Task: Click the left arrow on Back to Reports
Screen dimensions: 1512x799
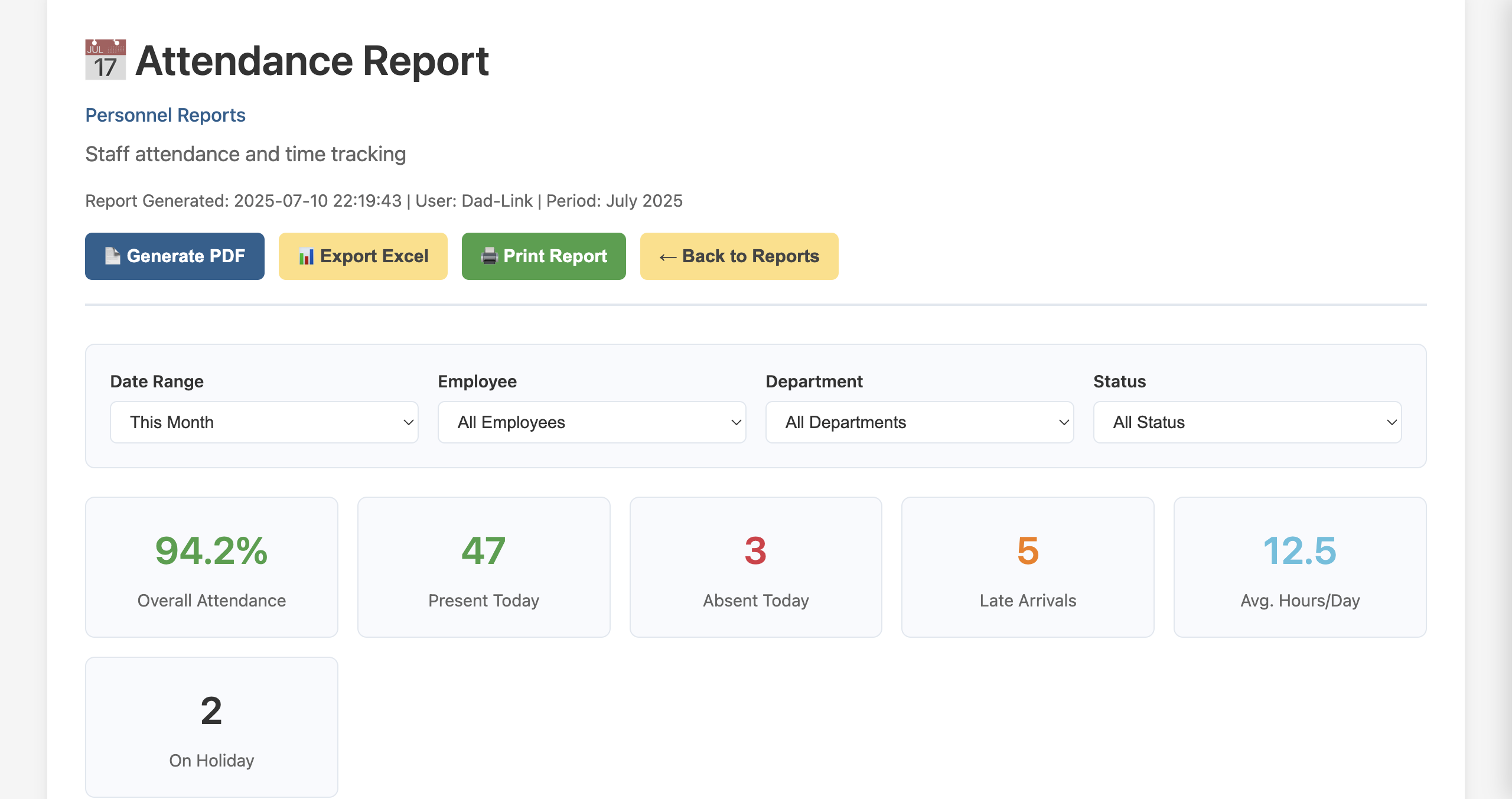Action: tap(668, 256)
